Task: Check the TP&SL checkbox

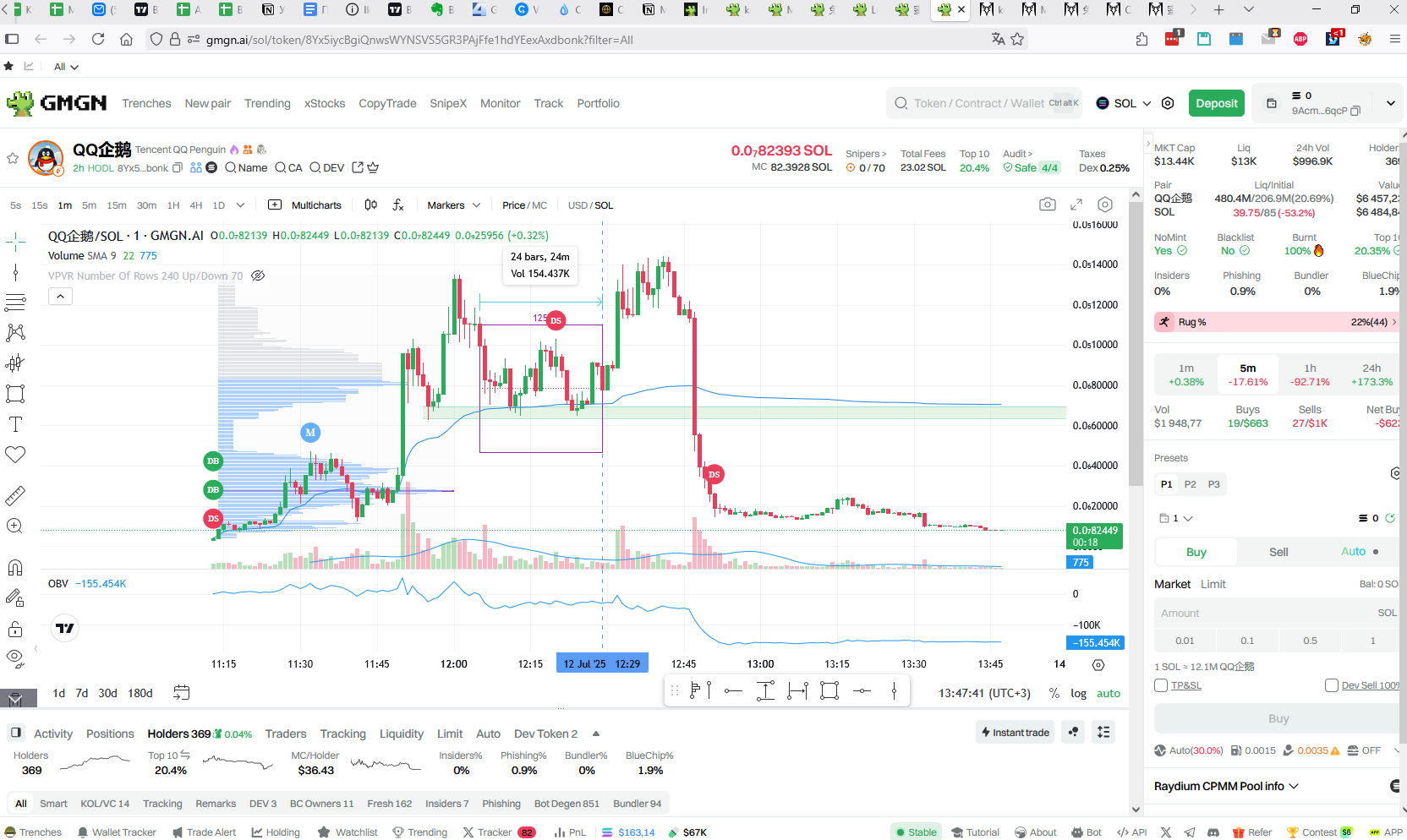Action: point(1161,685)
